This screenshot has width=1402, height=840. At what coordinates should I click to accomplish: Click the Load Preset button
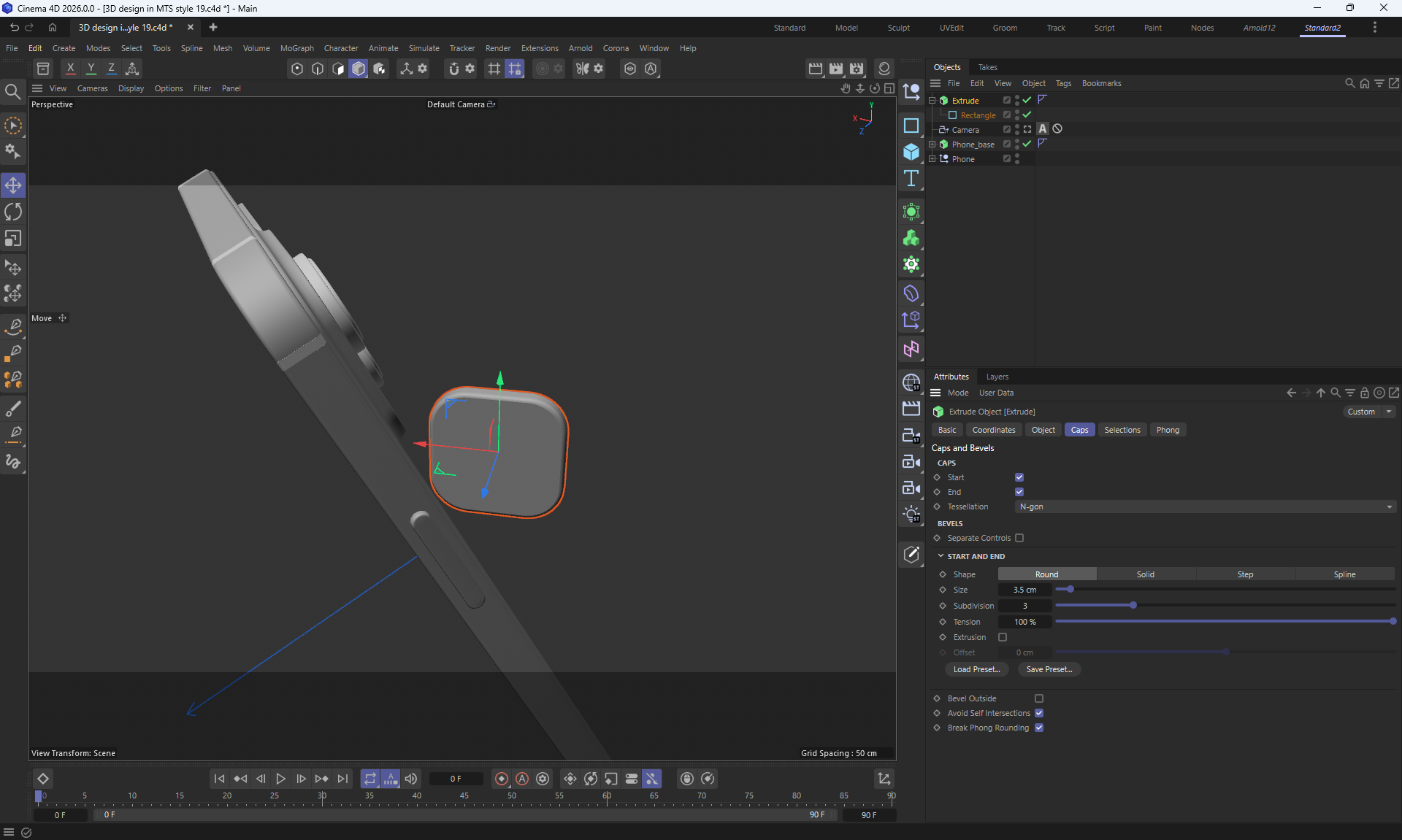[976, 669]
